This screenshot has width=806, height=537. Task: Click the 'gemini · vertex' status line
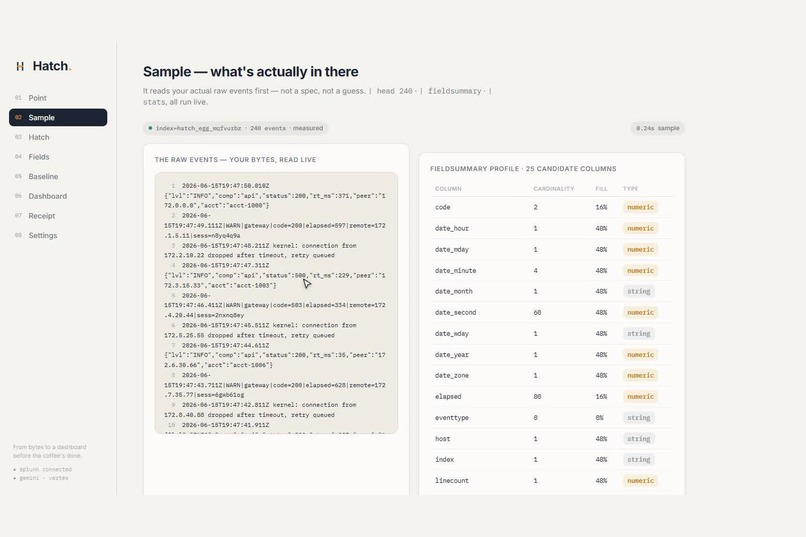41,478
